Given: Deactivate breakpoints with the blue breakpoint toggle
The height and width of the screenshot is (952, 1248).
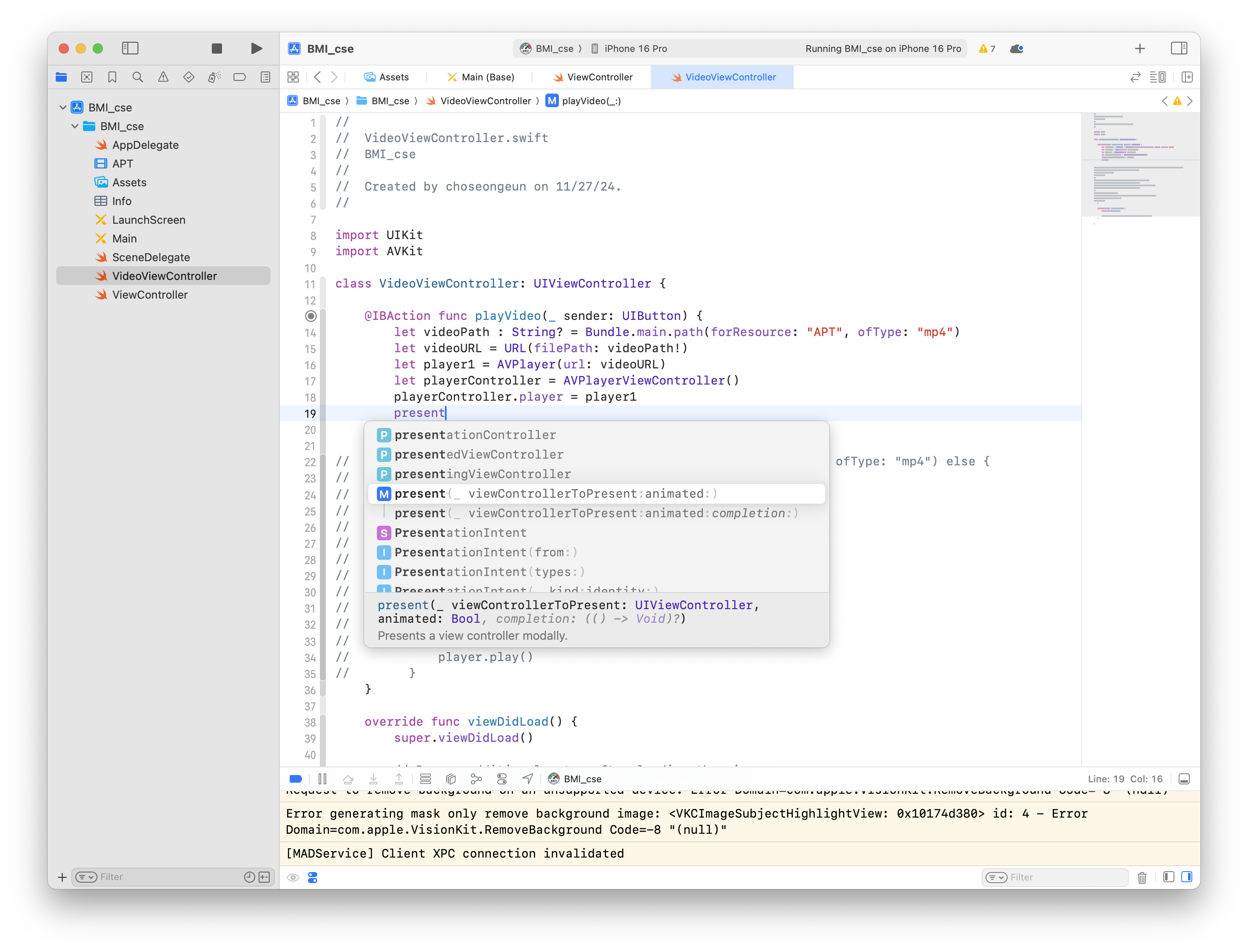Looking at the screenshot, I should pos(296,779).
